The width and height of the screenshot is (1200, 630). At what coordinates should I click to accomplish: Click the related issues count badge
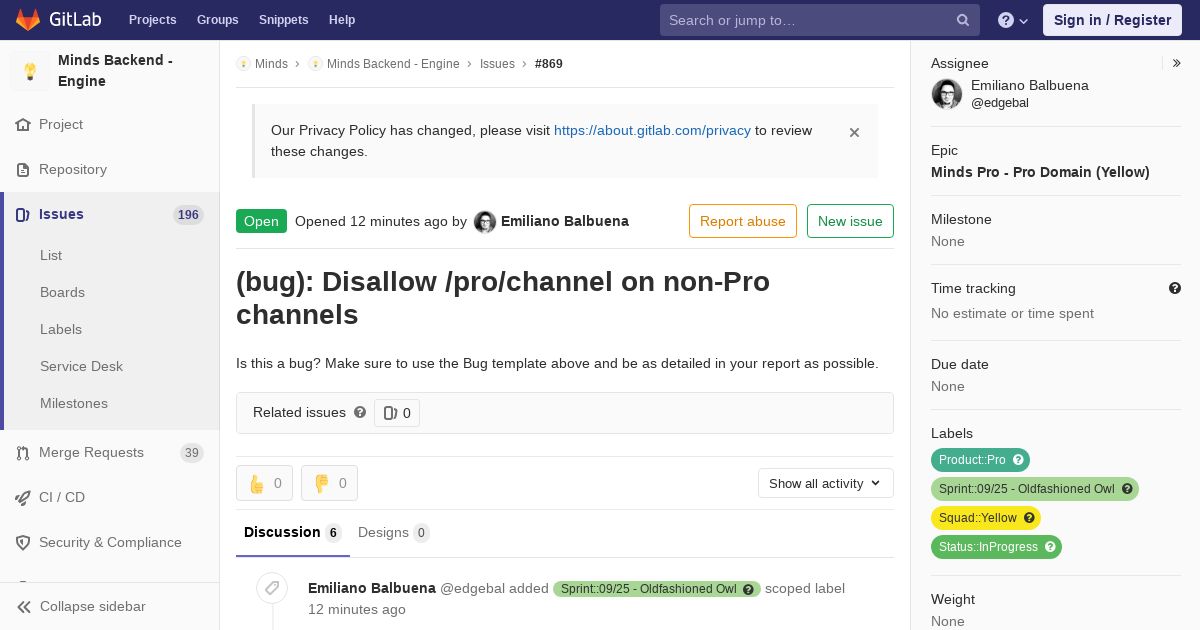coord(397,413)
